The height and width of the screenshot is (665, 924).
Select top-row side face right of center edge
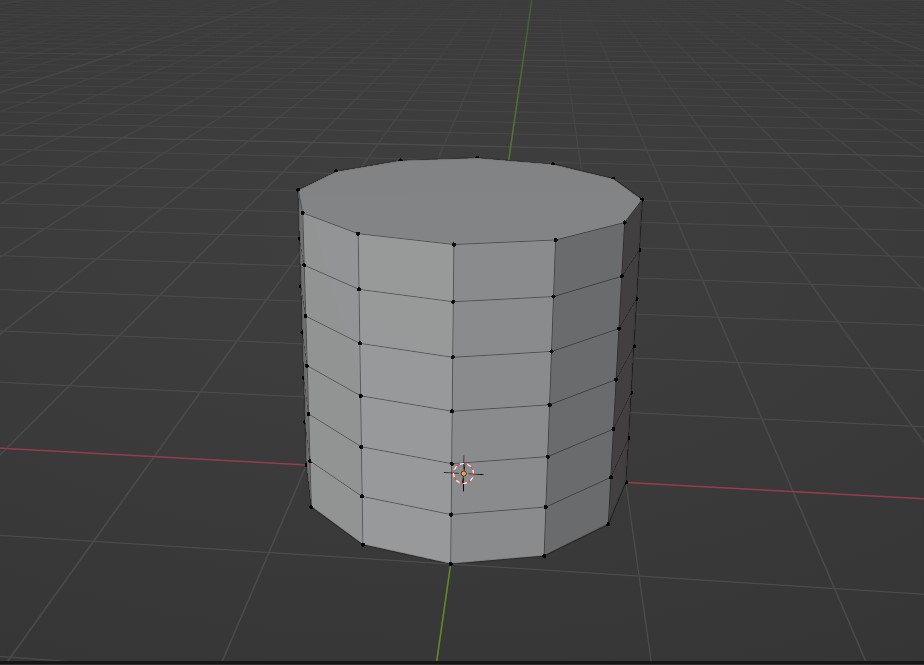pyautogui.click(x=504, y=270)
